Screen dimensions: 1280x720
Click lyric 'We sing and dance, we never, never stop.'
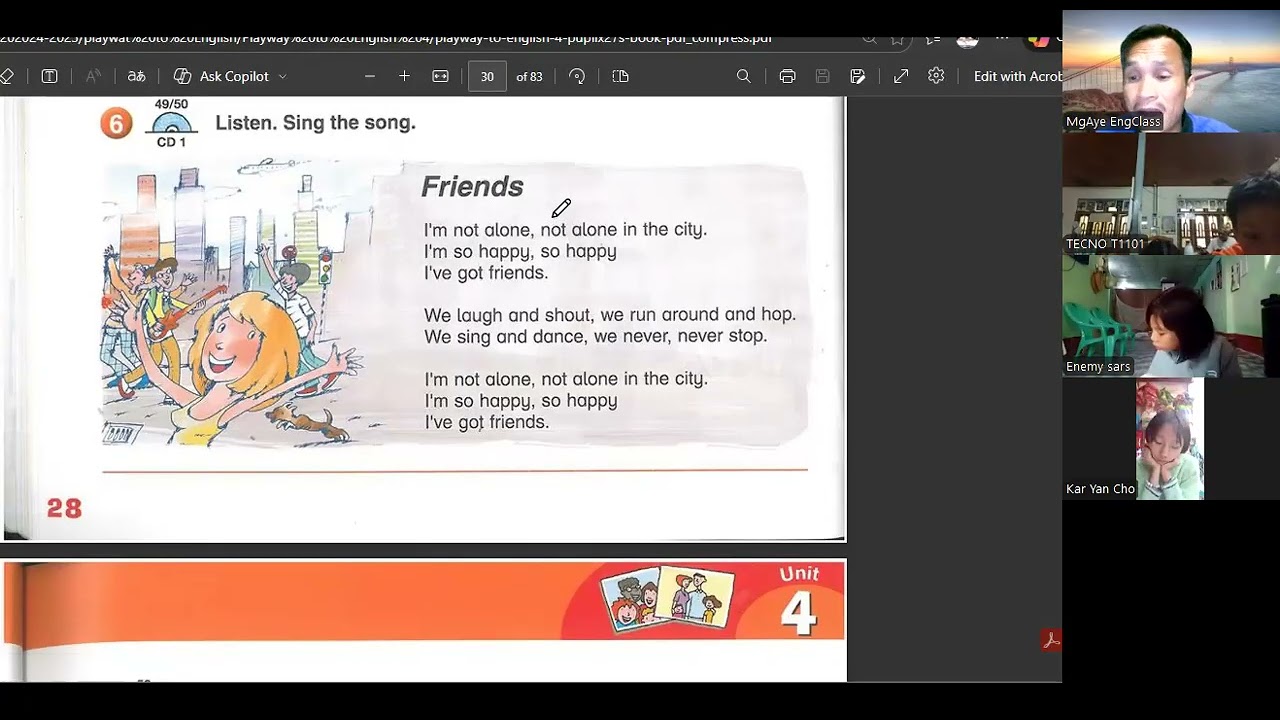click(596, 337)
